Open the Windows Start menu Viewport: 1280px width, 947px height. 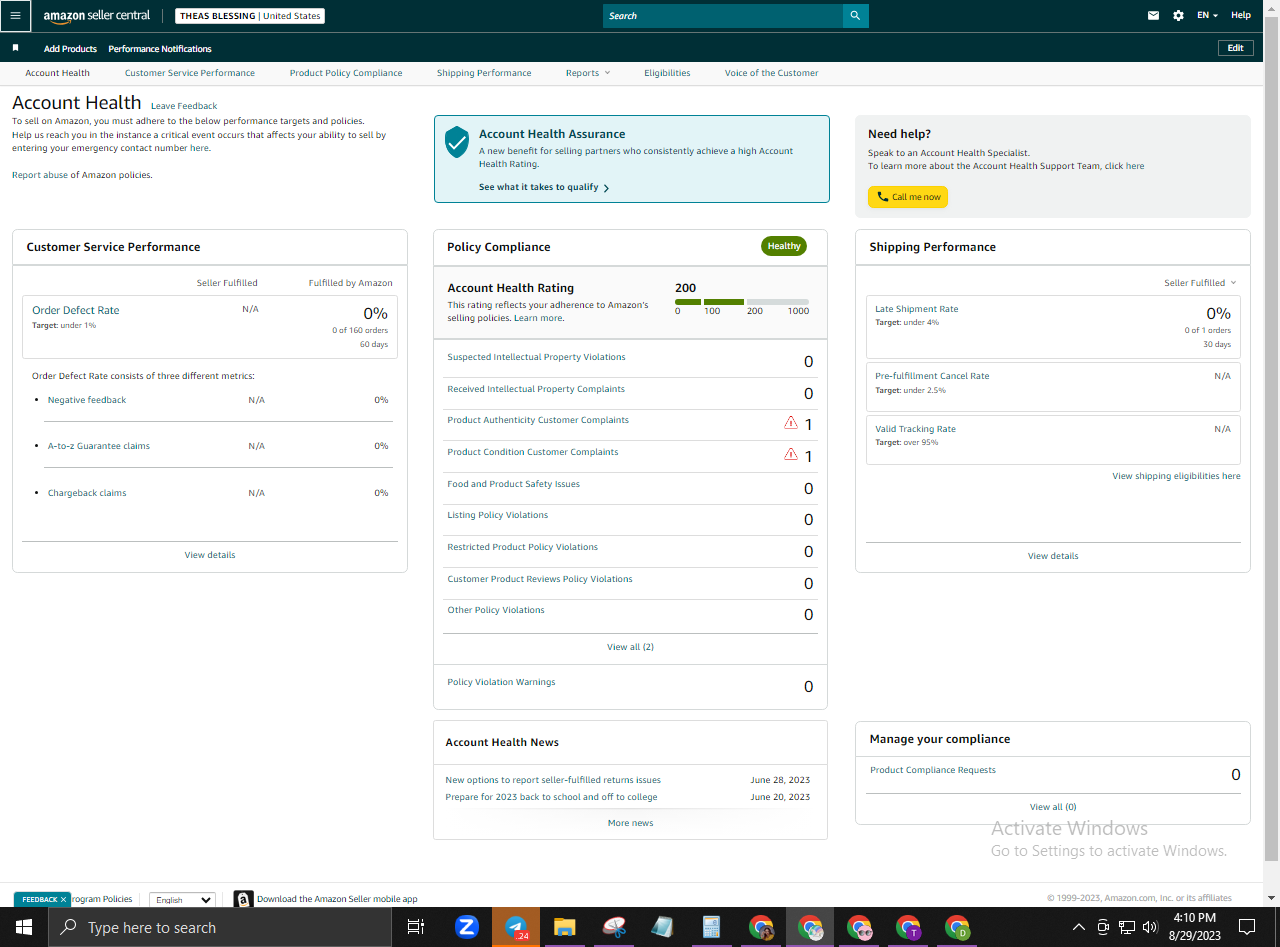(x=23, y=927)
